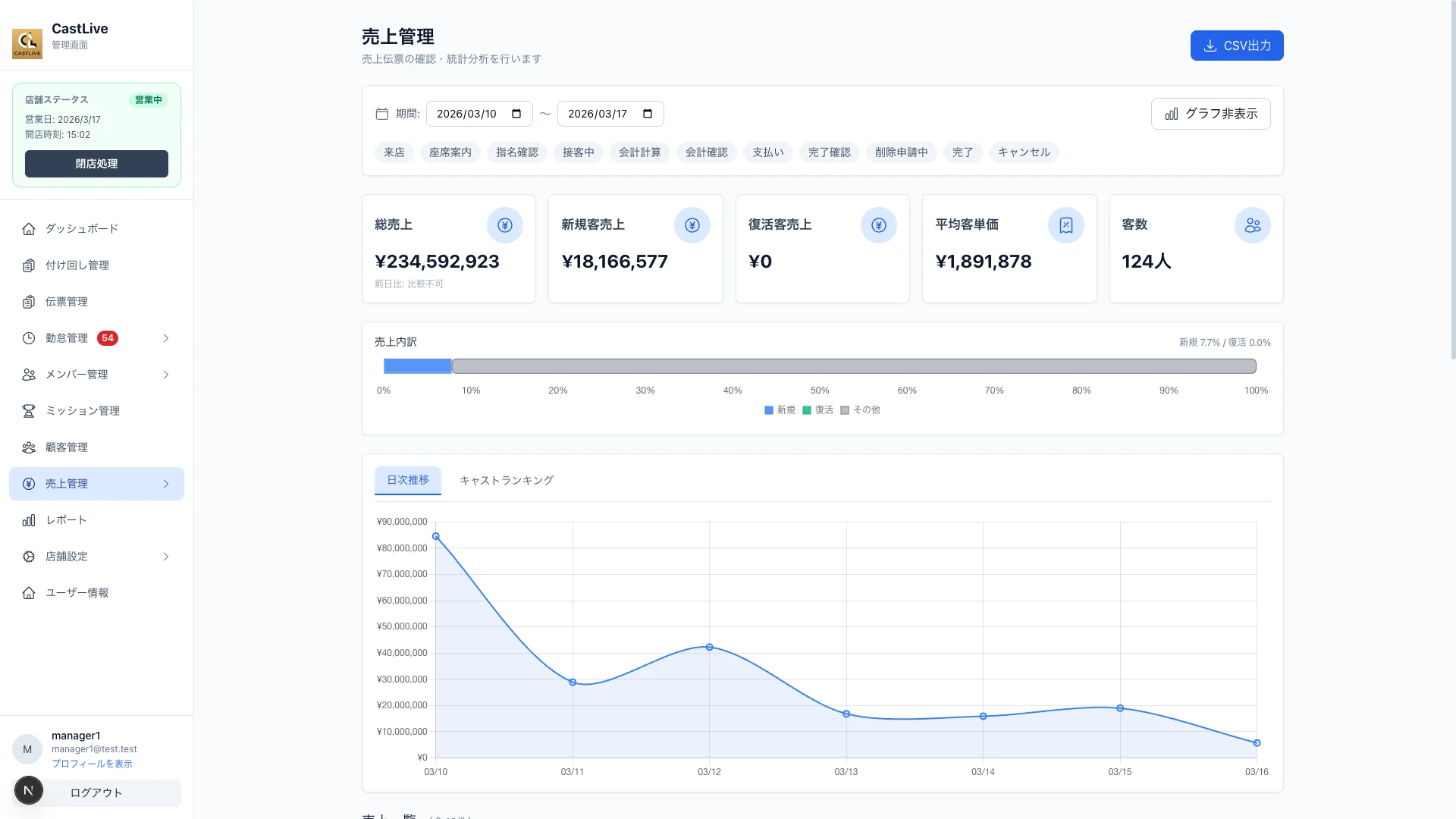Screen dimensions: 1456x819
Task: Click the blue 新規 segment of 売上内訳 bar
Action: [417, 366]
